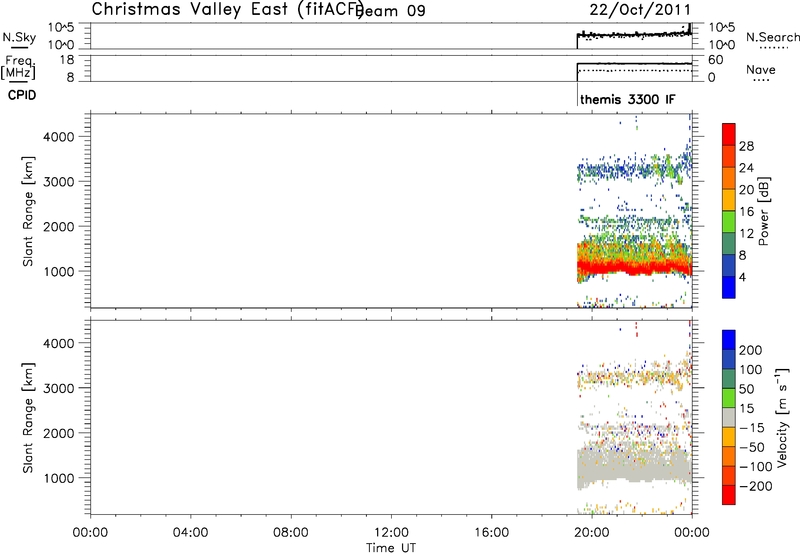Click the '28' power scale value
The height and width of the screenshot is (554, 800).
coord(746,146)
